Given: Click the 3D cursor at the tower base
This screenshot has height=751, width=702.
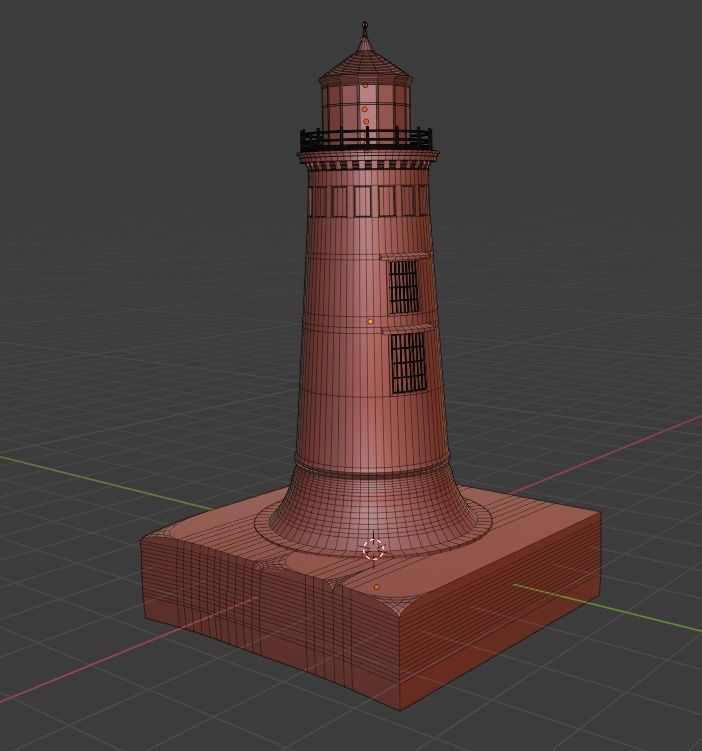Looking at the screenshot, I should [374, 549].
